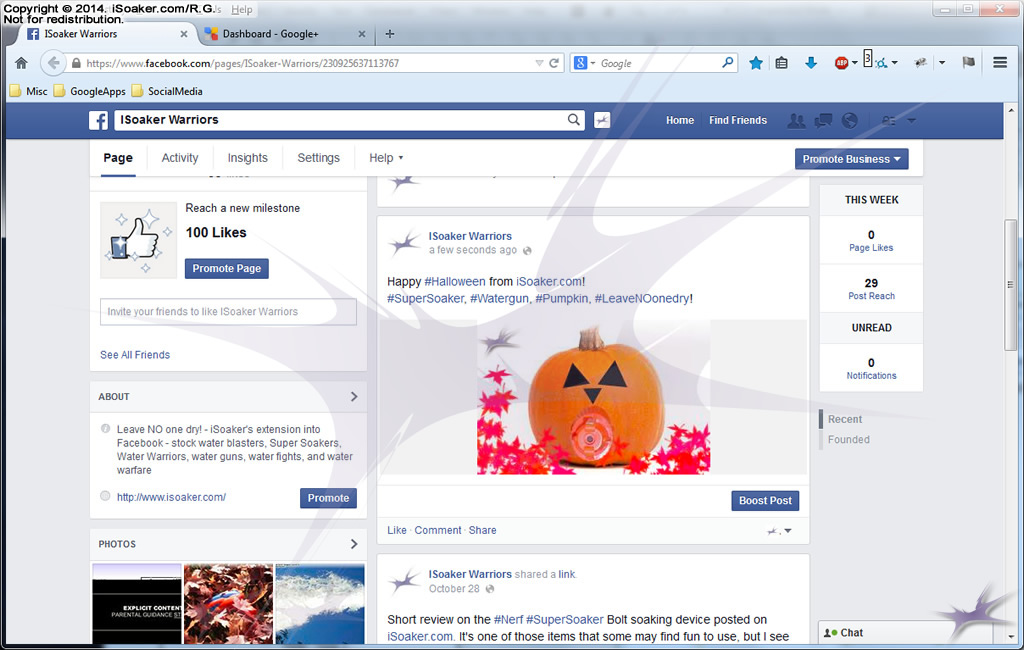
Task: Open Find Friends in Facebook top bar
Action: click(738, 120)
